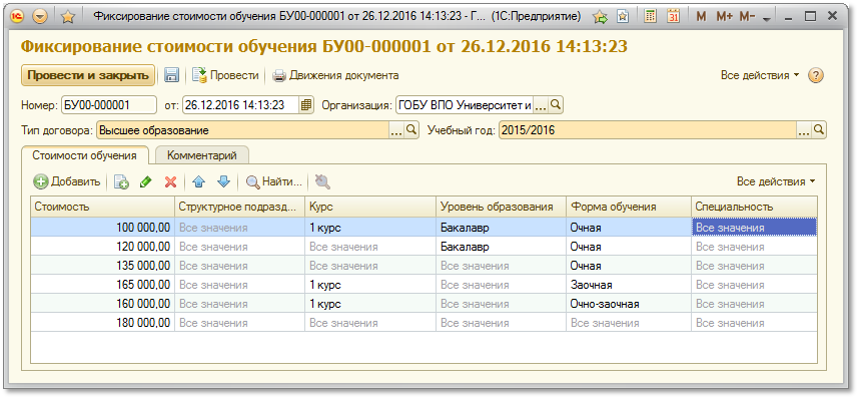Click the Тип договора field
Viewport: 859px width, 399px height.
[x=243, y=131]
